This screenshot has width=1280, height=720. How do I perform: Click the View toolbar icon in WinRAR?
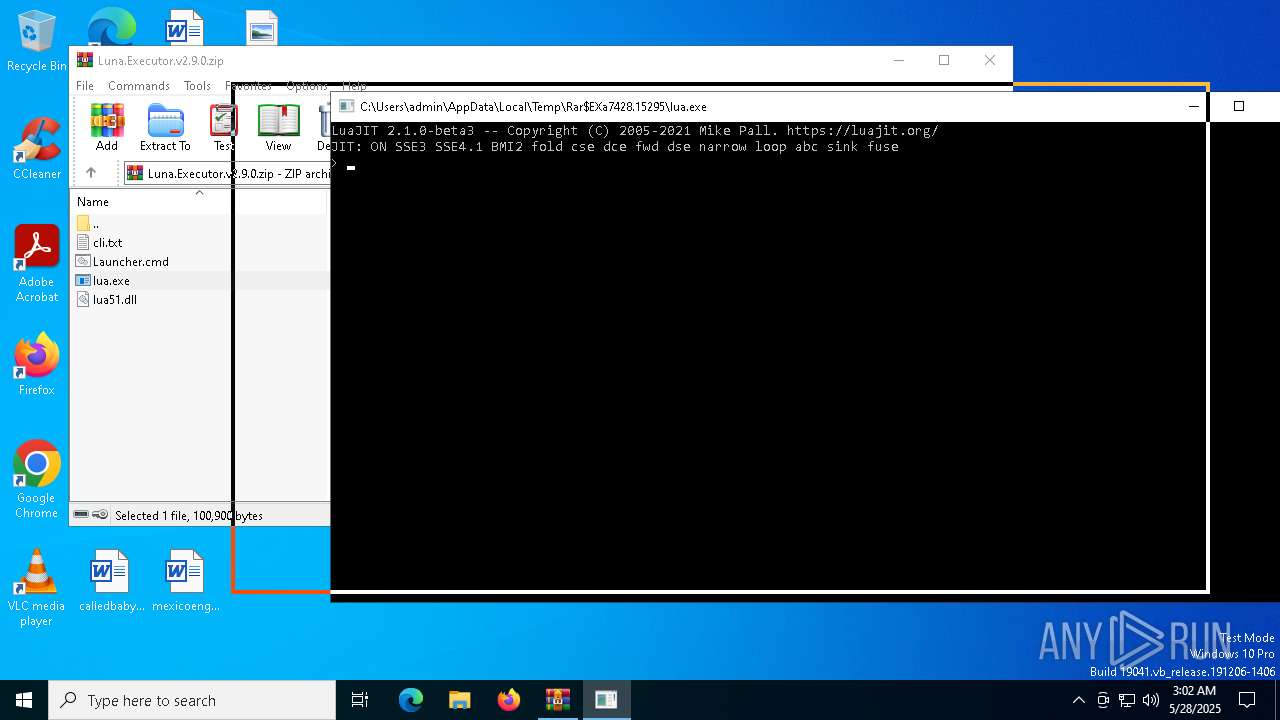pyautogui.click(x=278, y=127)
